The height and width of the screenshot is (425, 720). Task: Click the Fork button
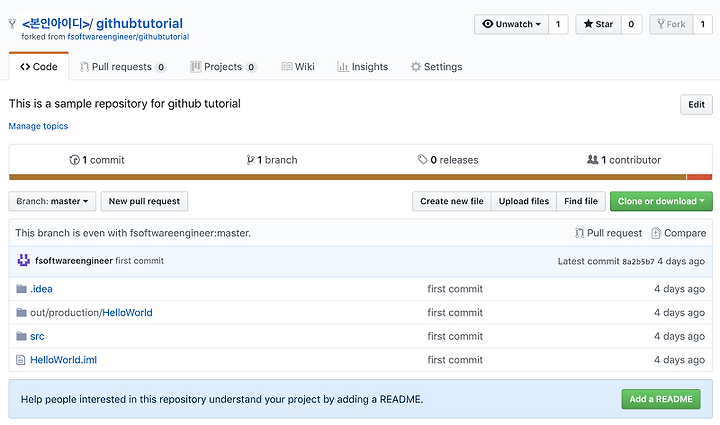[671, 24]
